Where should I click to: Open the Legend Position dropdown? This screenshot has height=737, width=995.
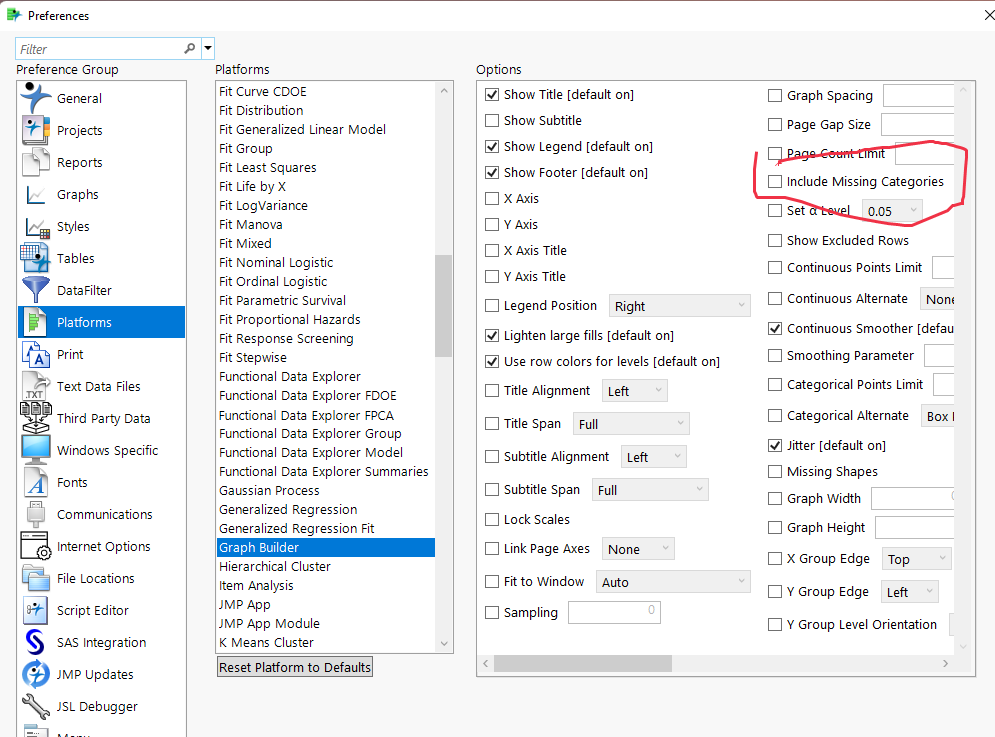(679, 305)
